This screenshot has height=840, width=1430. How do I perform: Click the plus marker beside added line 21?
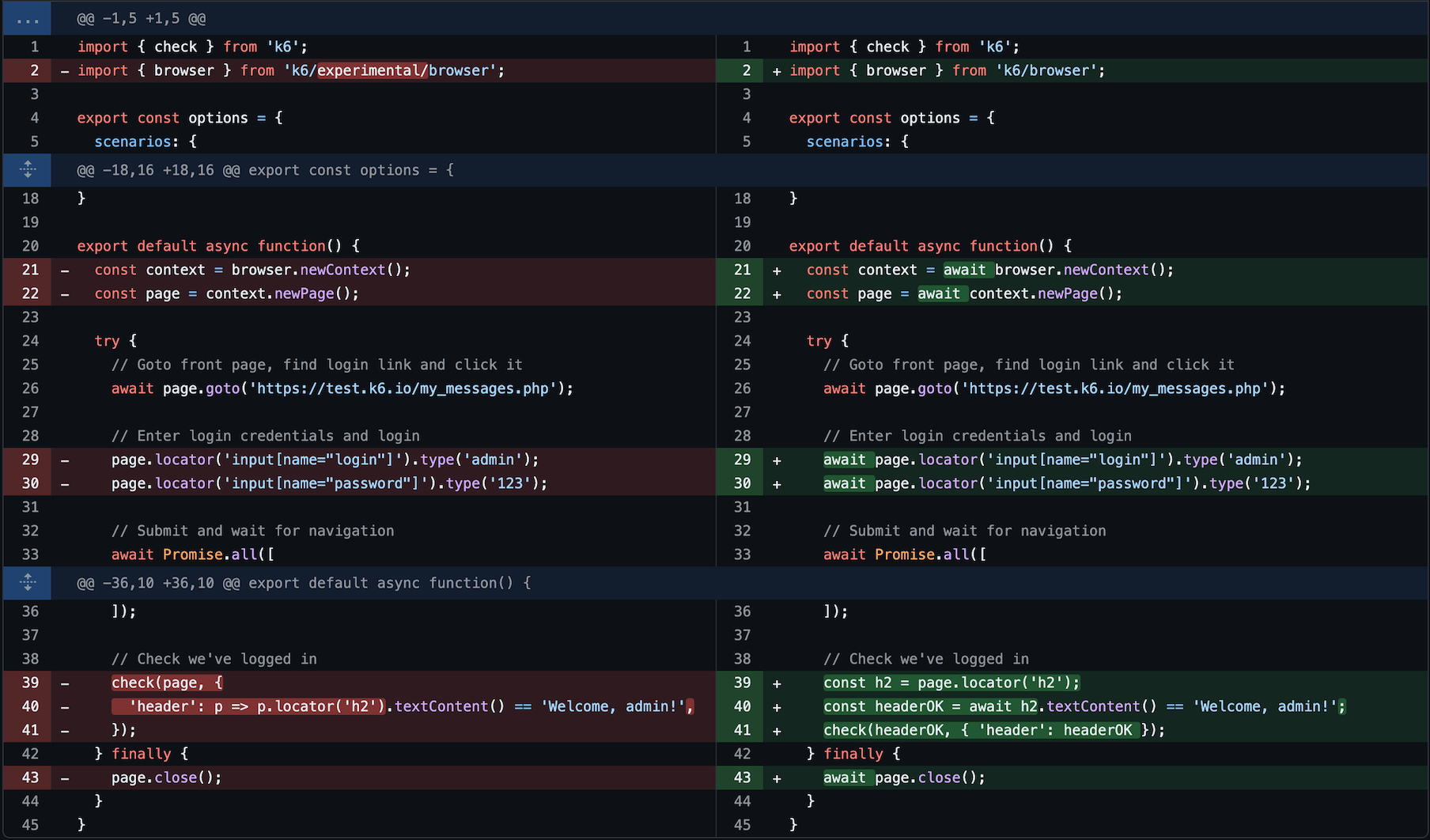776,270
